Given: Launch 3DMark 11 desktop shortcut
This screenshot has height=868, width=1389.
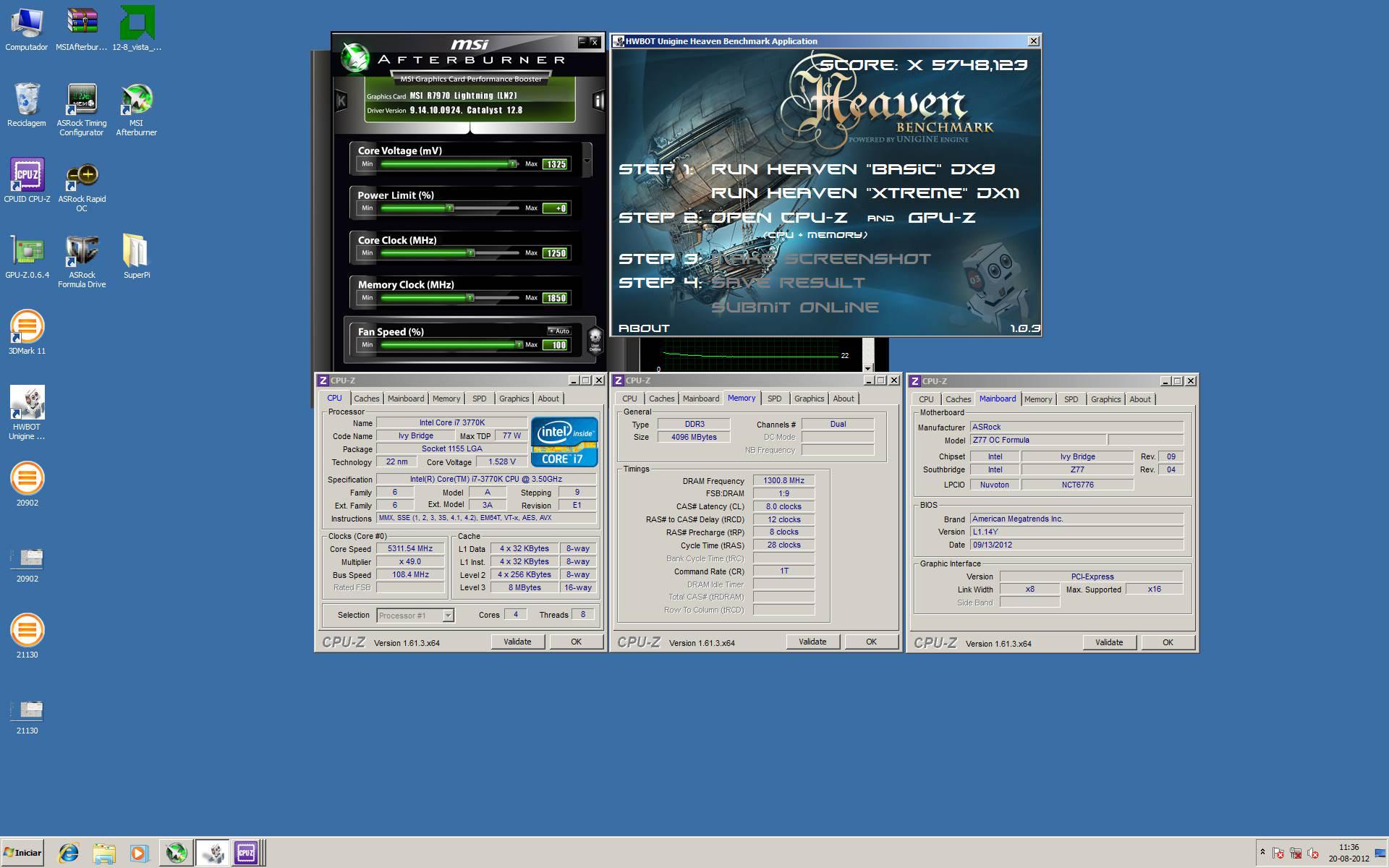Looking at the screenshot, I should pos(27,333).
